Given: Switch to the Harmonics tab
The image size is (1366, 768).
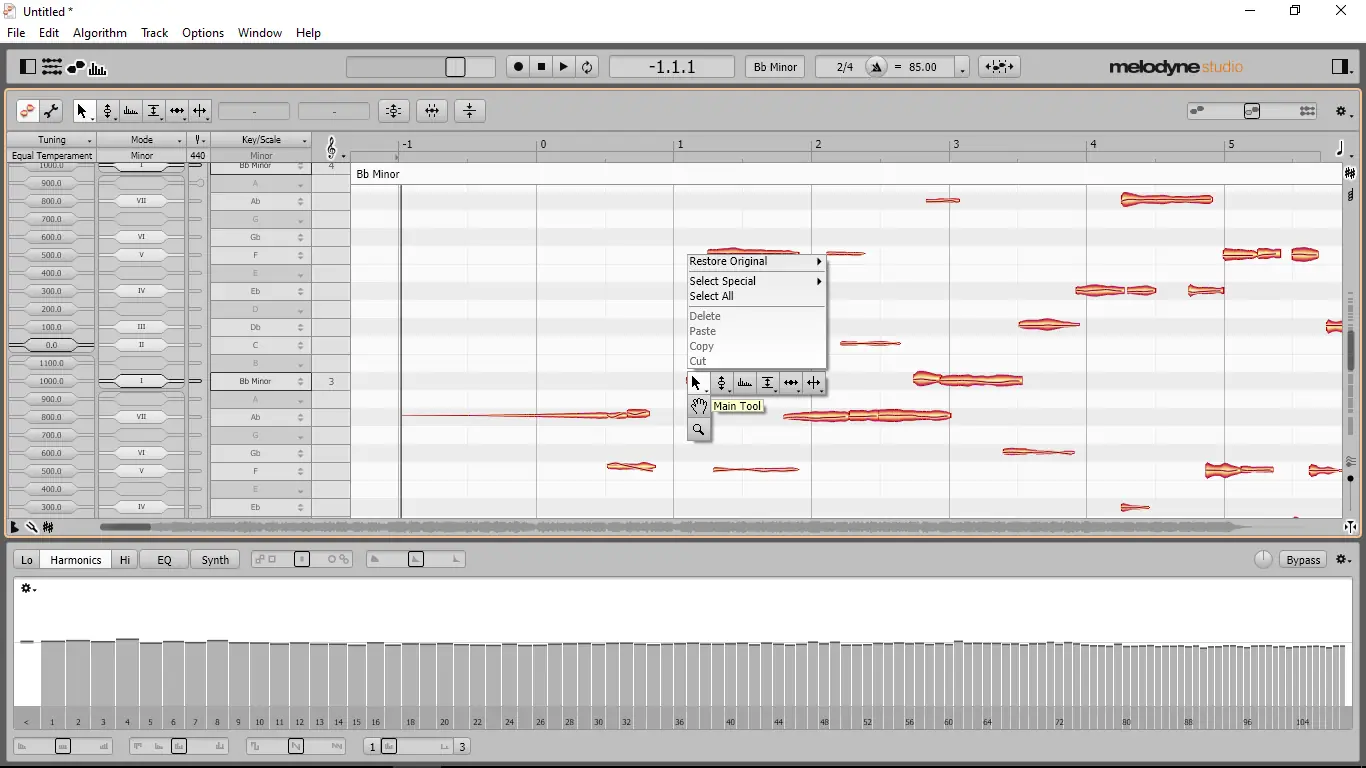Looking at the screenshot, I should 76,560.
